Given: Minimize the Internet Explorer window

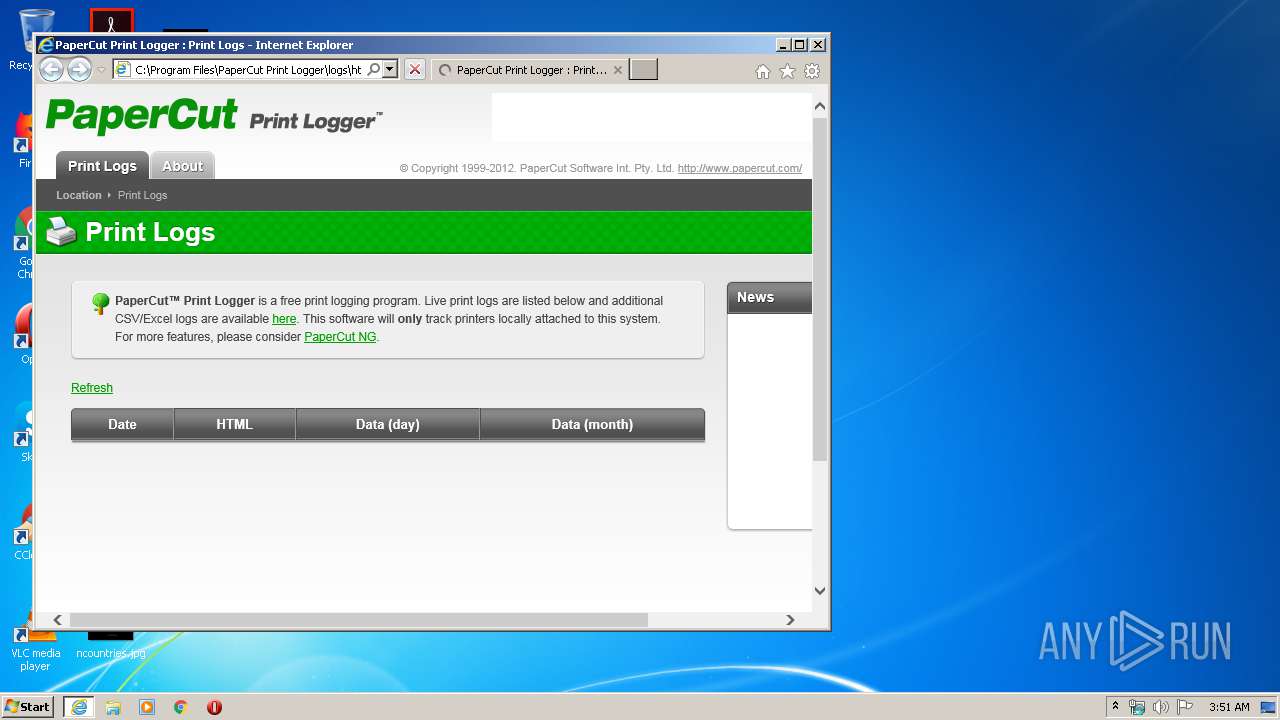Looking at the screenshot, I should coord(783,45).
